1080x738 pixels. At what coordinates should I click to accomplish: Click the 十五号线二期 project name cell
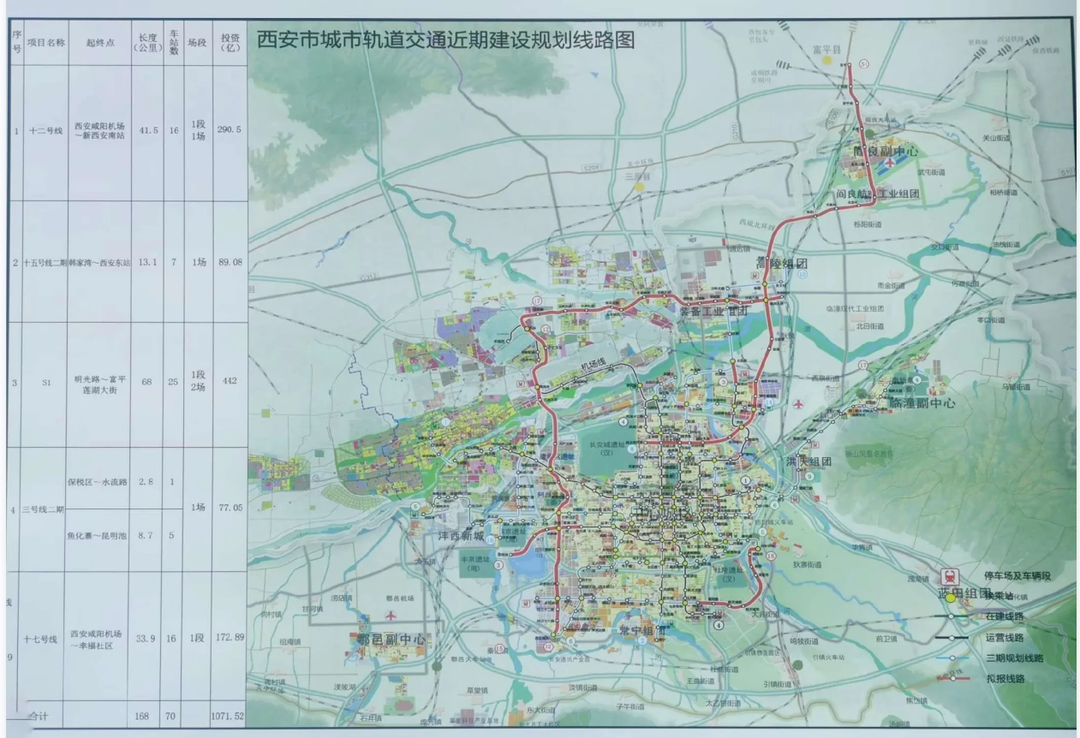click(x=45, y=263)
